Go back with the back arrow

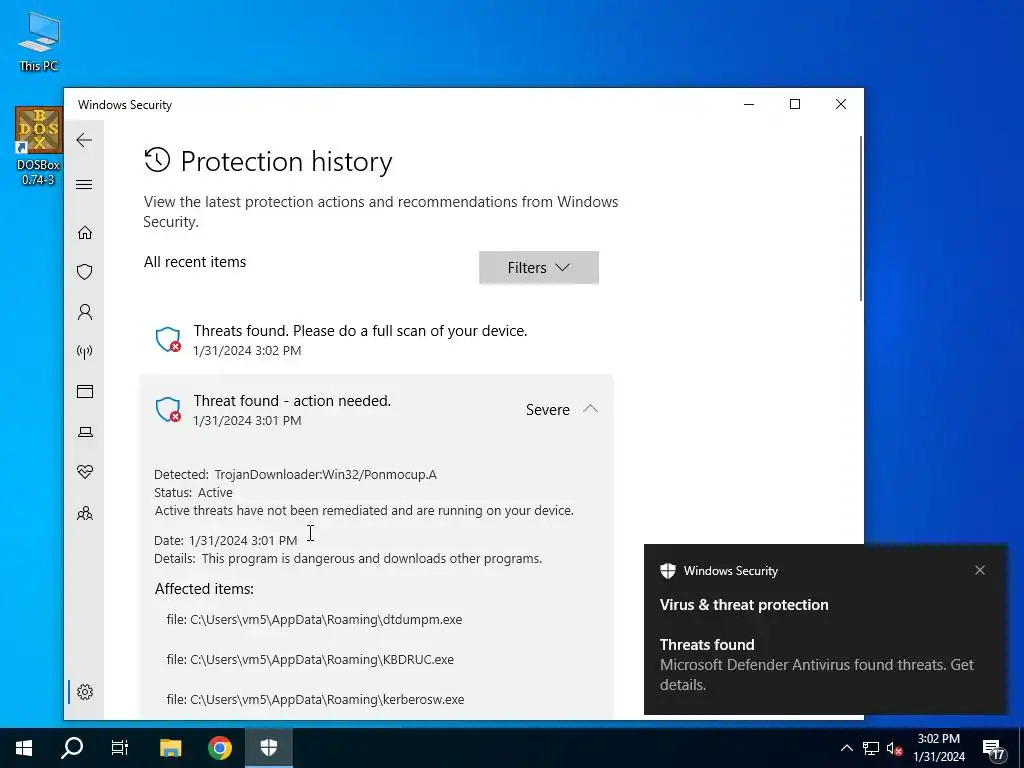tap(84, 140)
